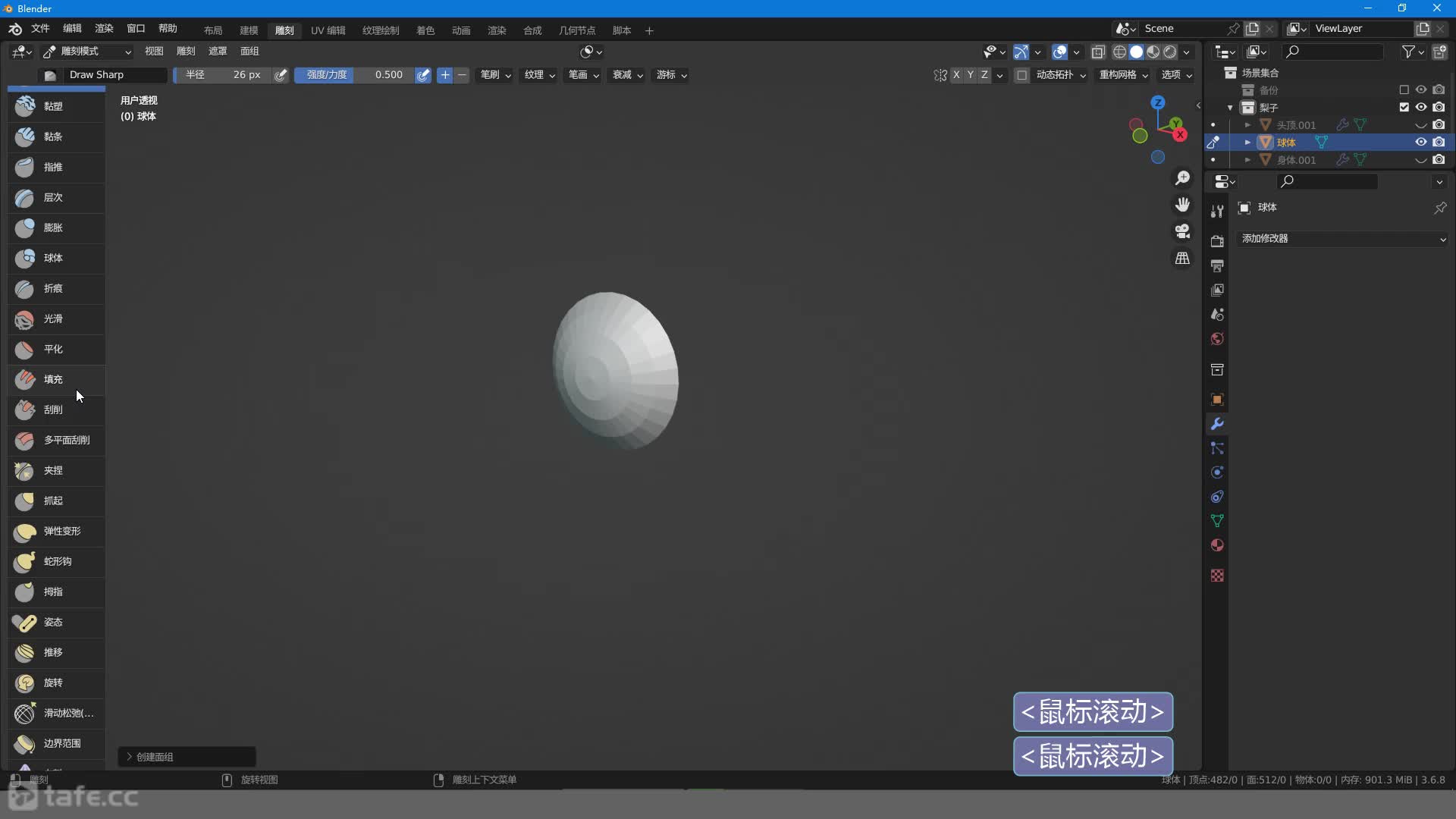Open the 重构网格 (Remesh) dropdown
The image size is (1456, 819).
tap(1124, 75)
